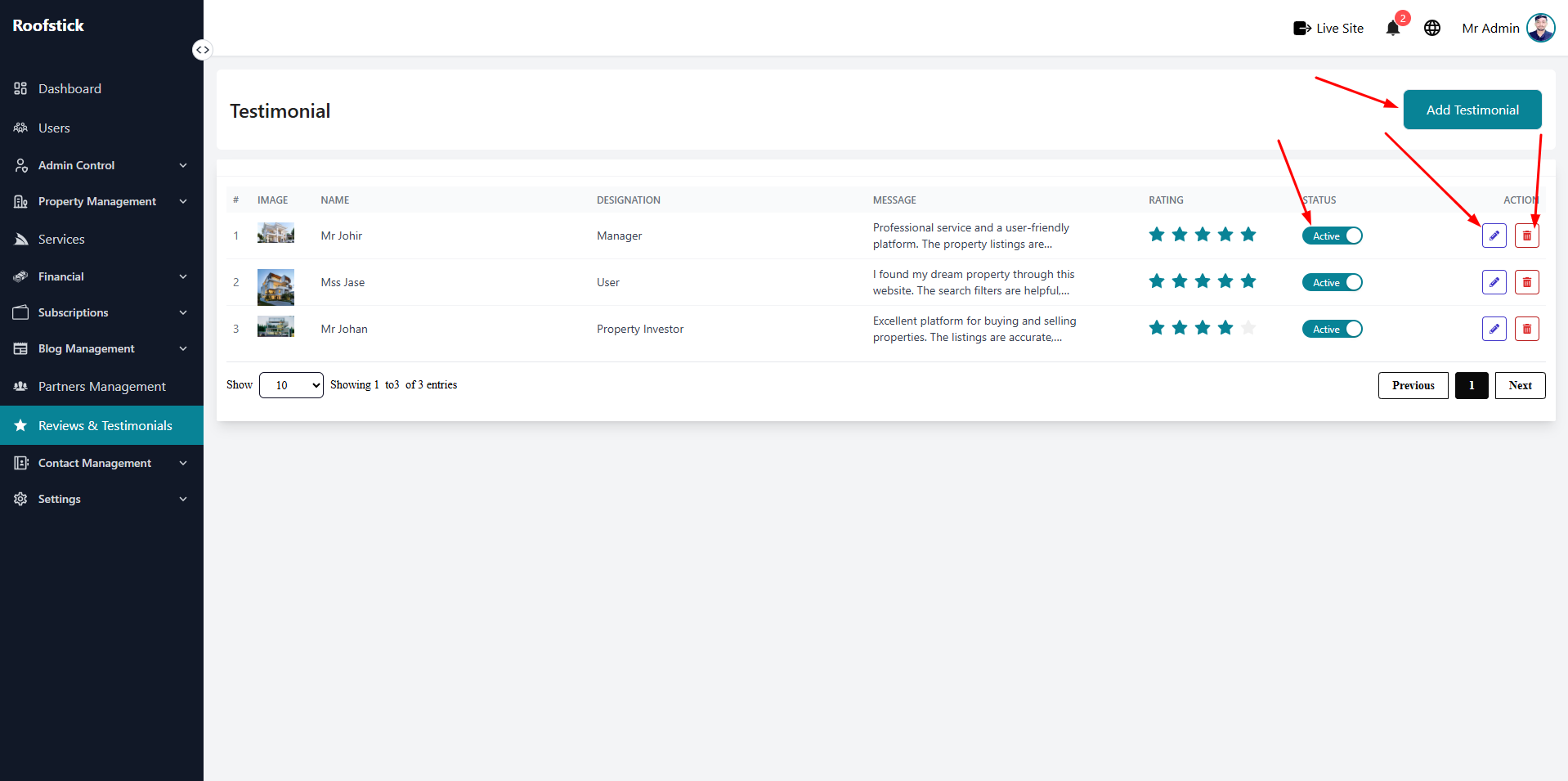
Task: Select Partners Management menu item
Action: pyautogui.click(x=101, y=386)
